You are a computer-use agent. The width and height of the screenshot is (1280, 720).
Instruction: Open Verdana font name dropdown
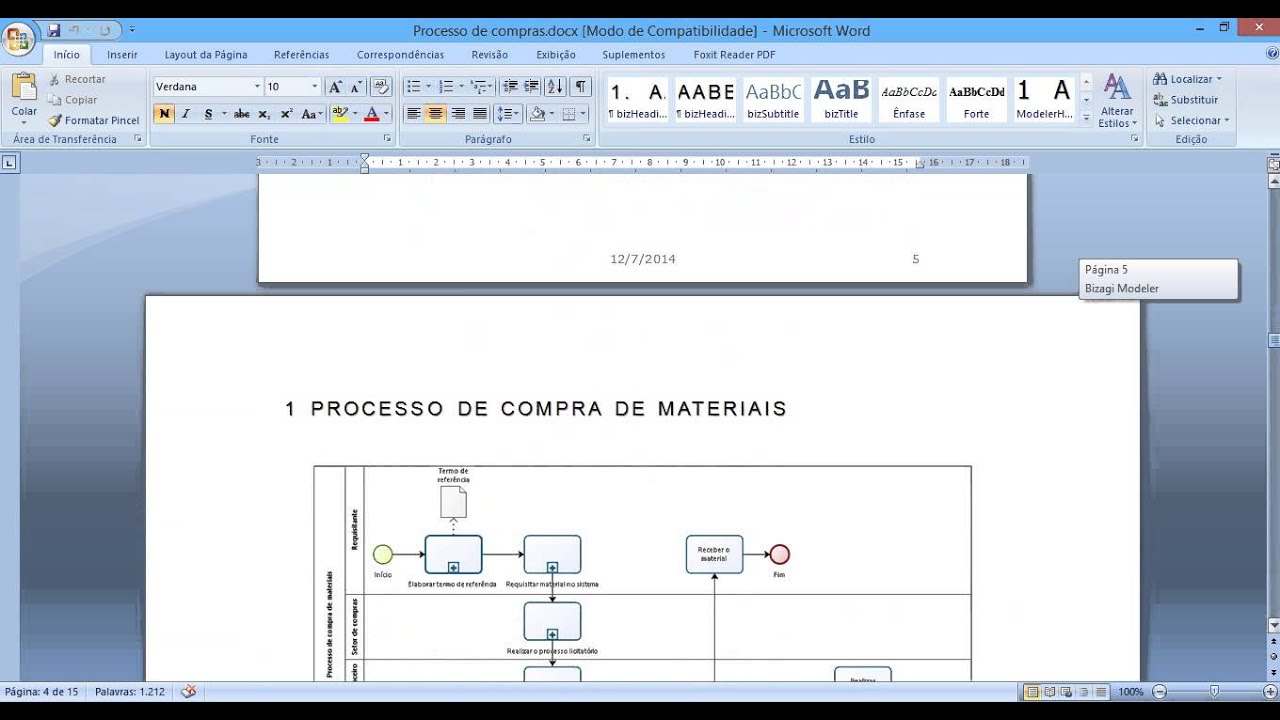257,87
